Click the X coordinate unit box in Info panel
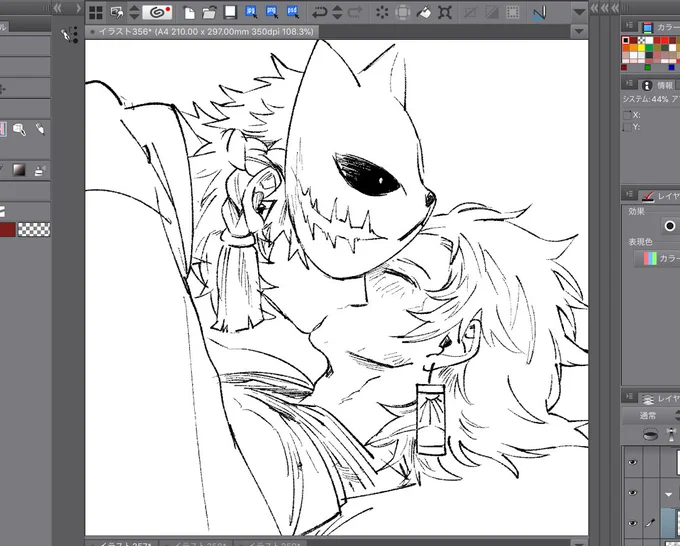 pos(627,115)
